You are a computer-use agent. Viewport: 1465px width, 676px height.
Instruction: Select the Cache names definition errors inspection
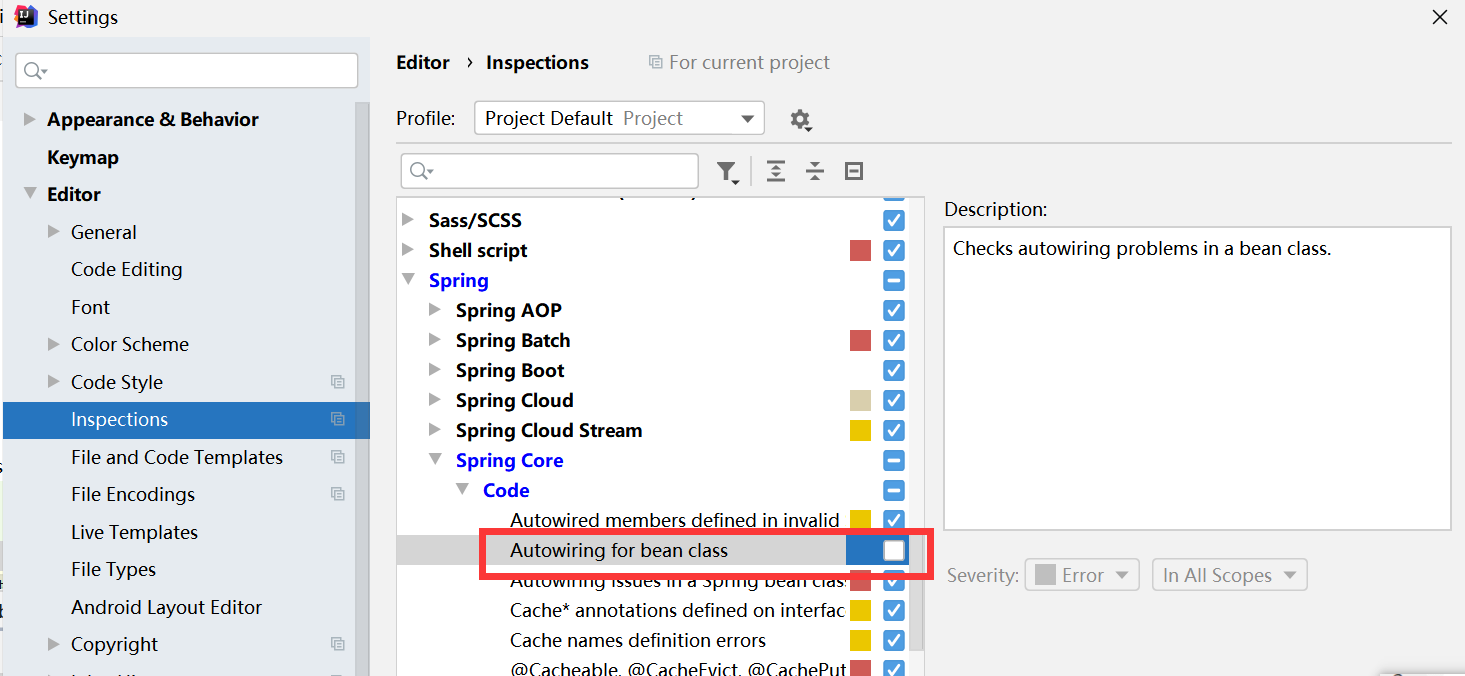[638, 640]
